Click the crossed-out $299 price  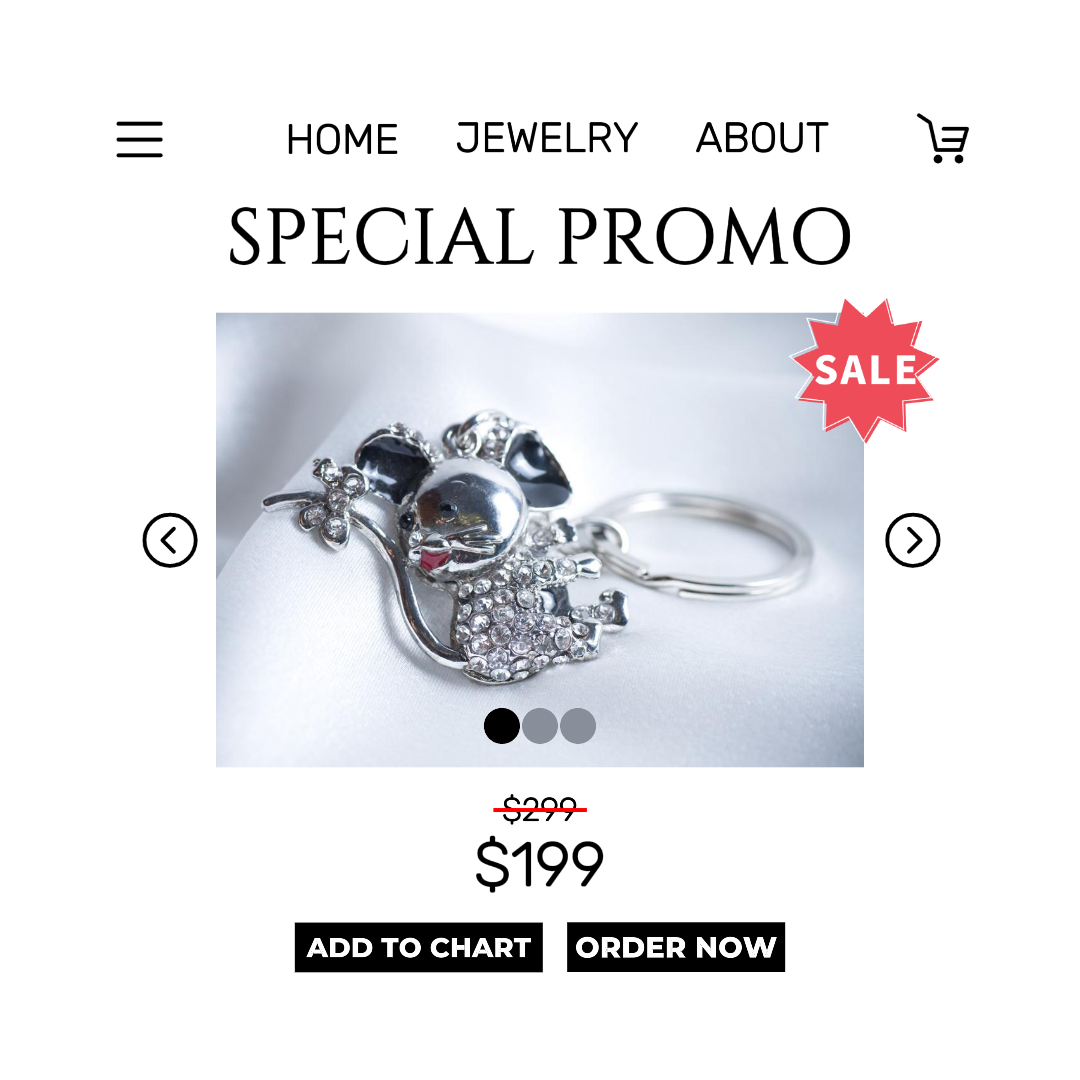pyautogui.click(x=540, y=809)
